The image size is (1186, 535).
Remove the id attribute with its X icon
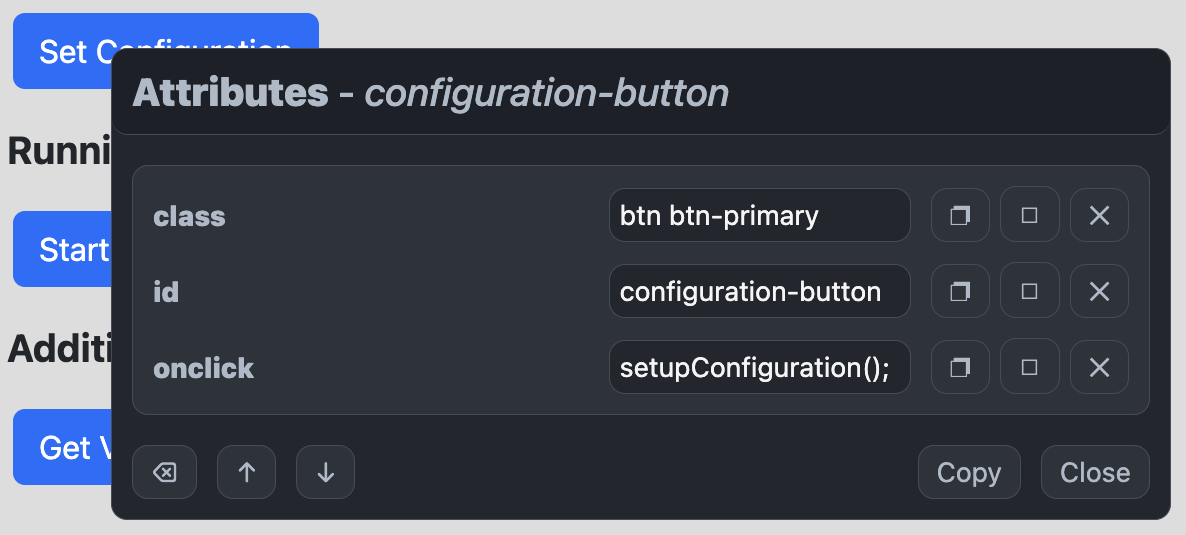tap(1099, 291)
